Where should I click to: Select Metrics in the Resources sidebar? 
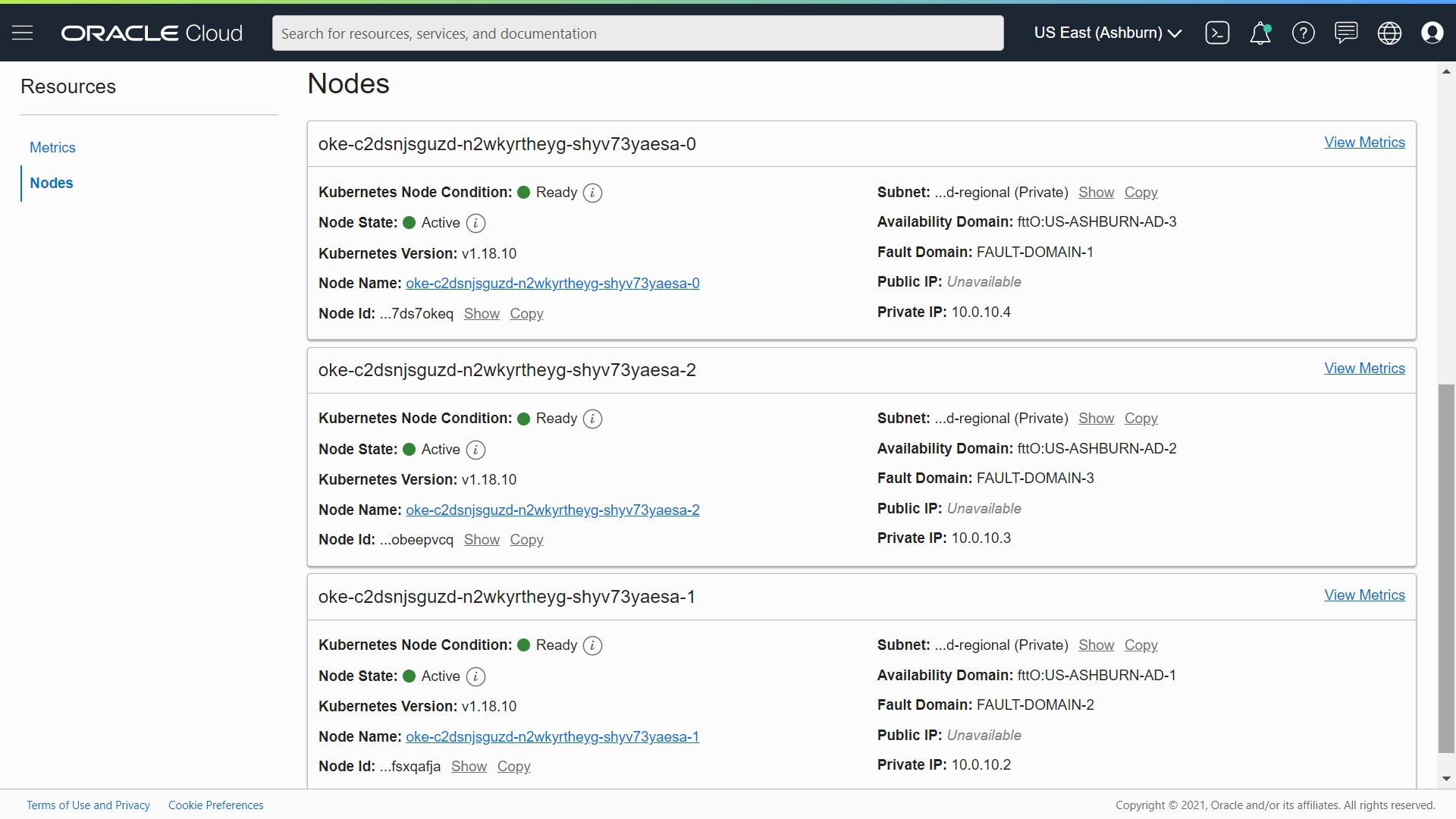pyautogui.click(x=52, y=147)
